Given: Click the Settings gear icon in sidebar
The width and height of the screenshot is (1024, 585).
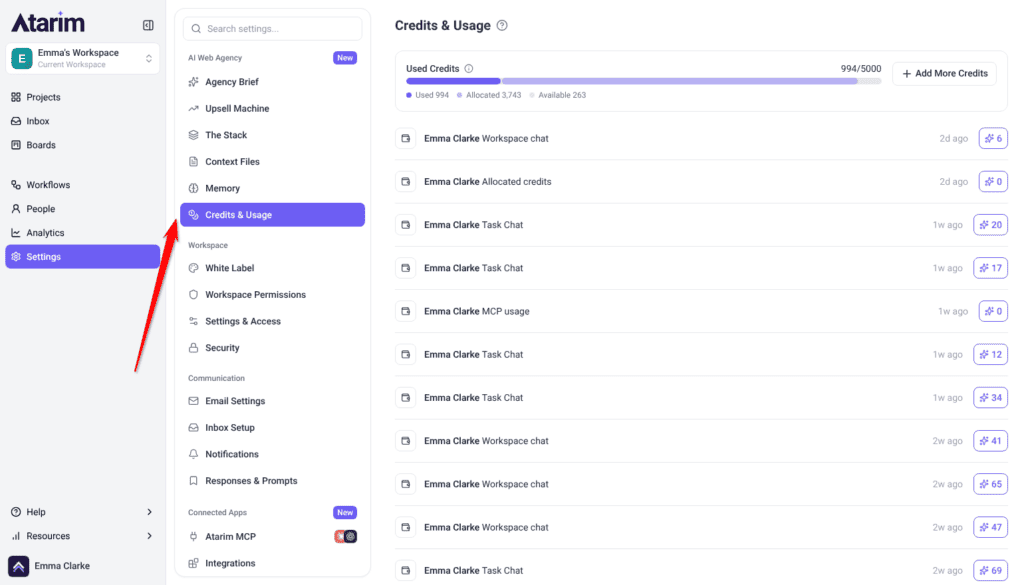Looking at the screenshot, I should (x=16, y=257).
